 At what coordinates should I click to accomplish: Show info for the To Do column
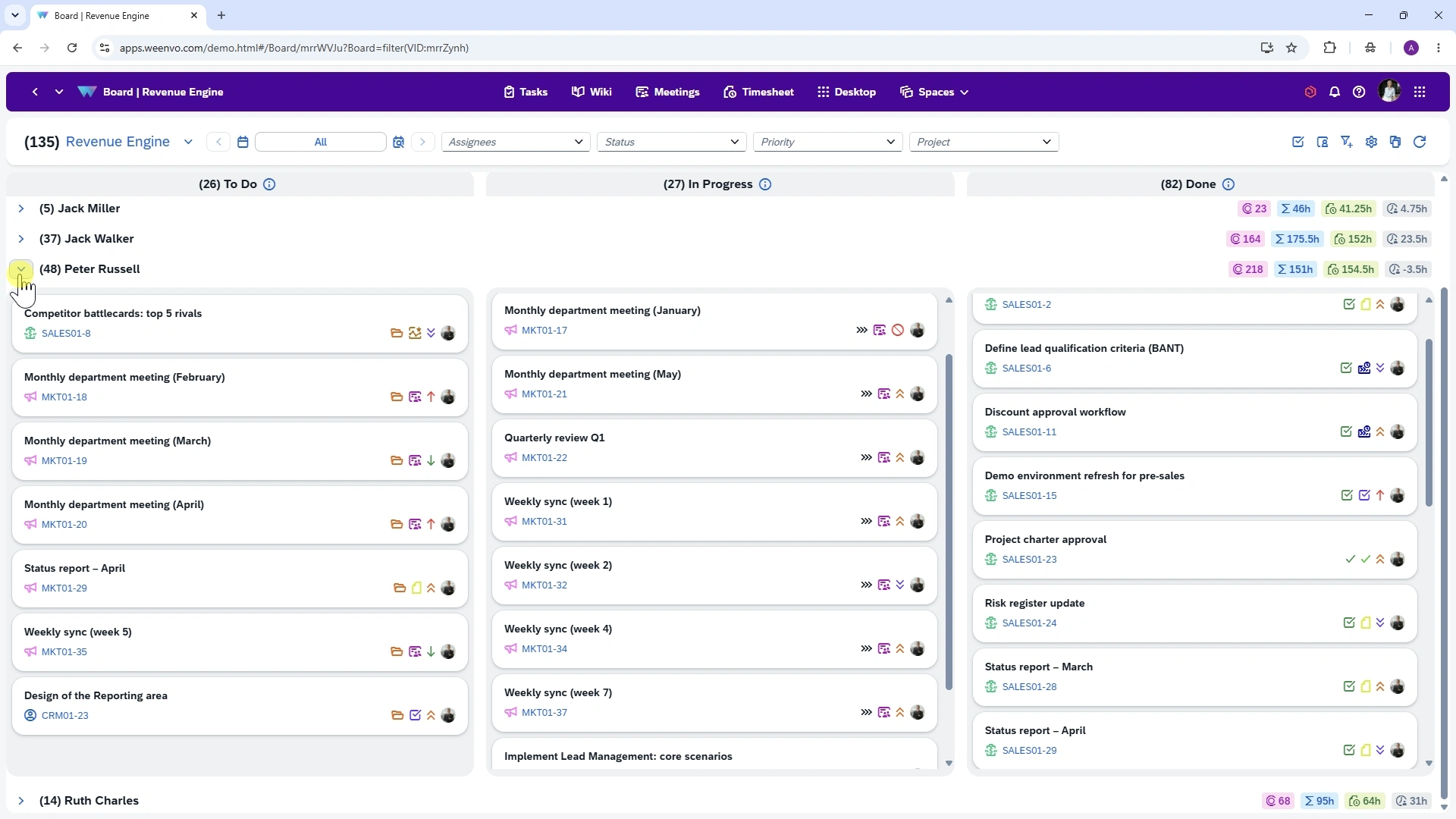click(269, 184)
